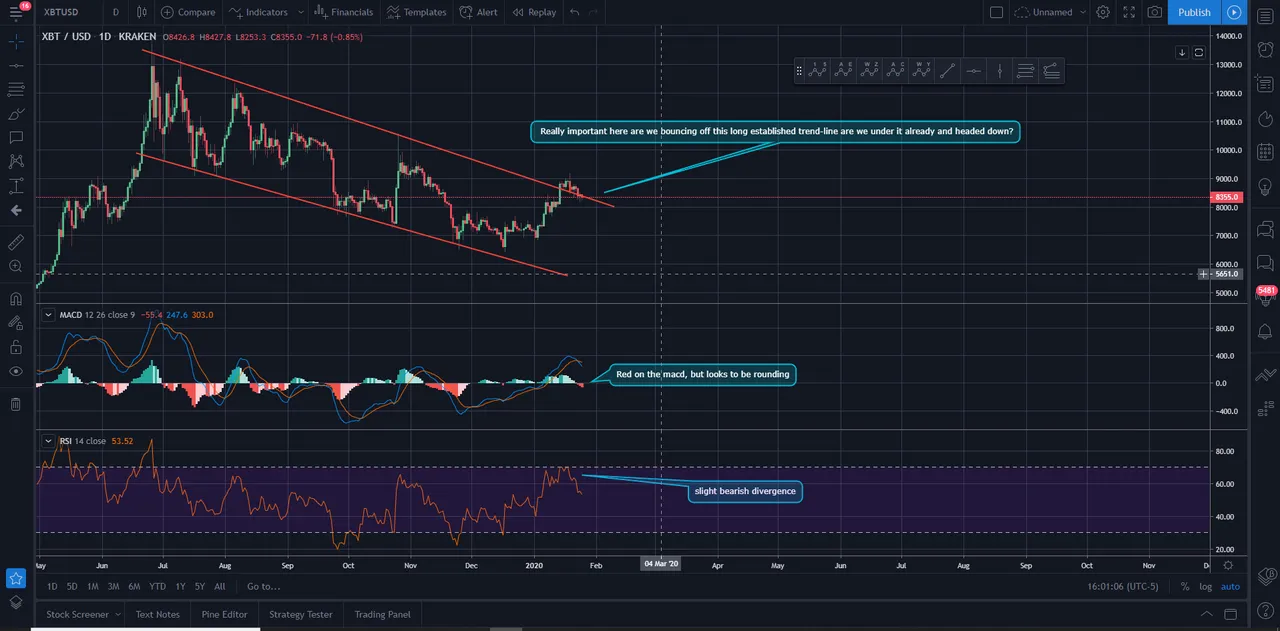Activate the zoom in tool

click(x=15, y=266)
